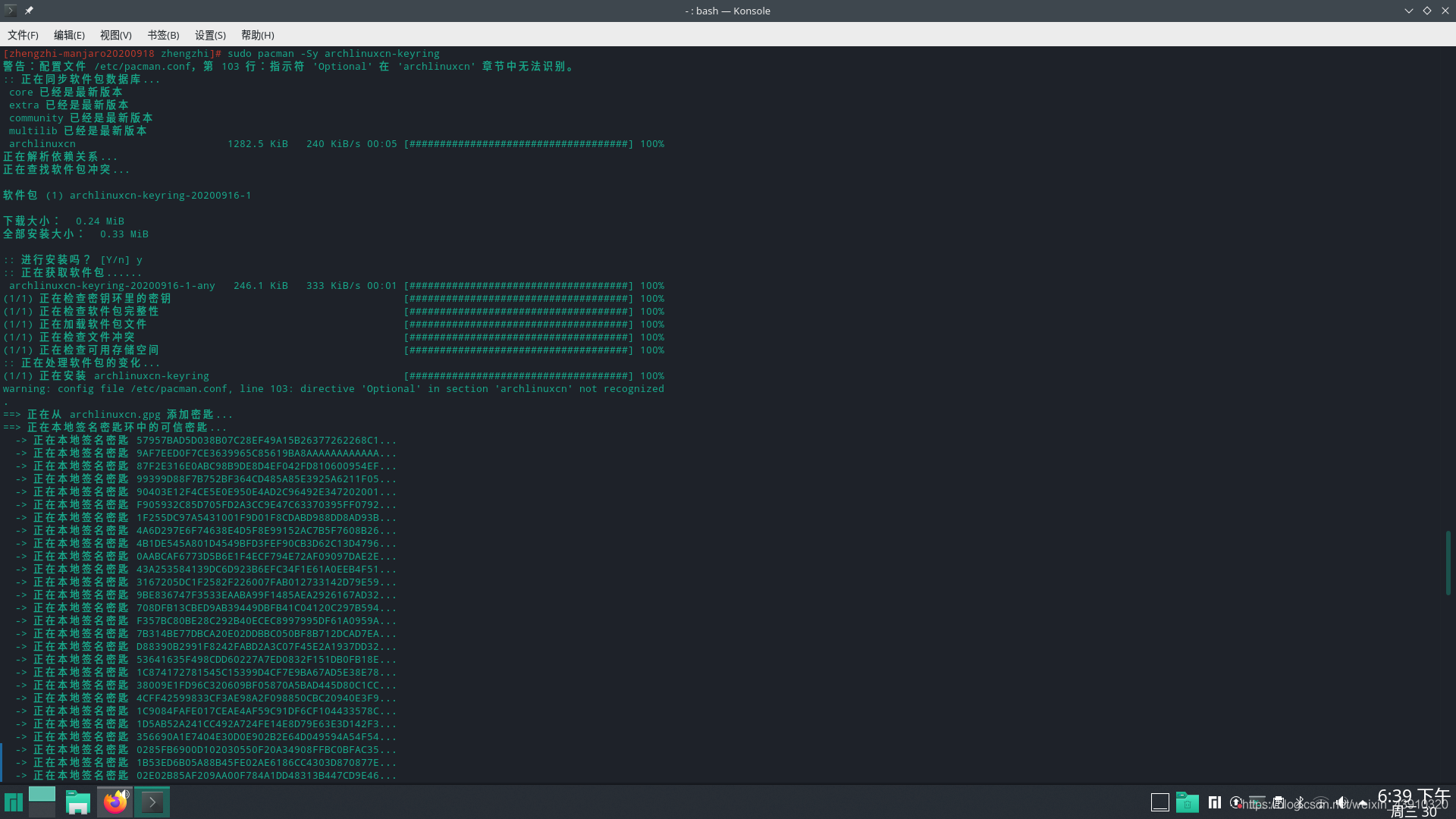
Task: Open the file manager from taskbar
Action: pos(77,802)
